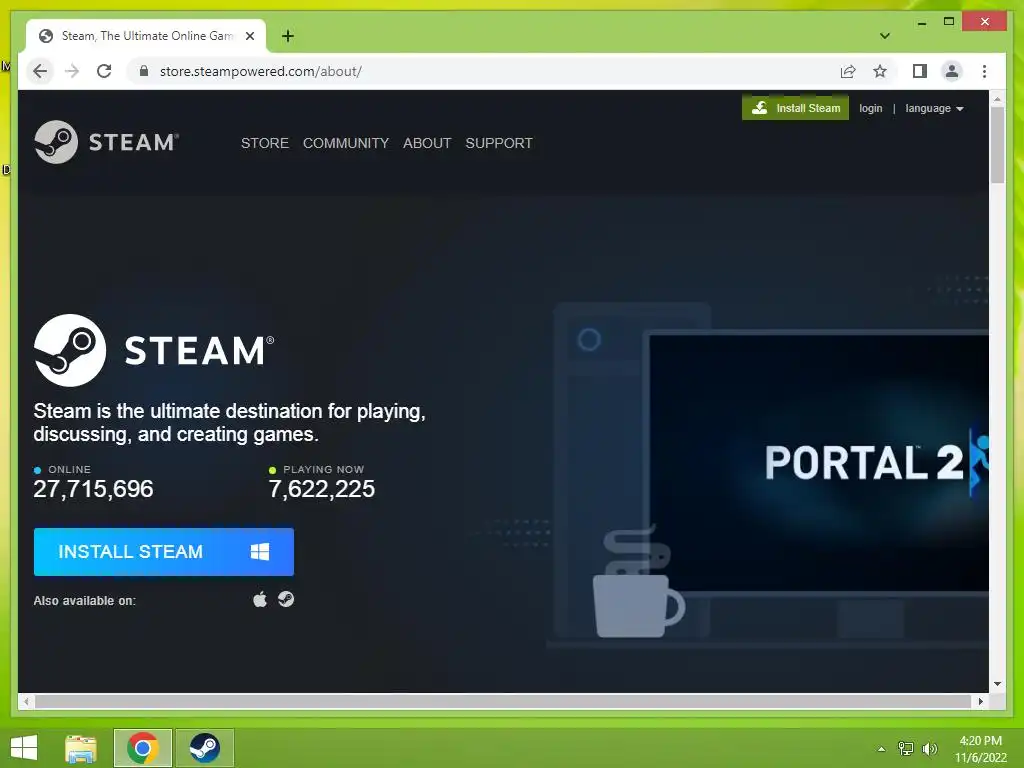Viewport: 1024px width, 768px height.
Task: Open the tab search chevron
Action: 884,36
